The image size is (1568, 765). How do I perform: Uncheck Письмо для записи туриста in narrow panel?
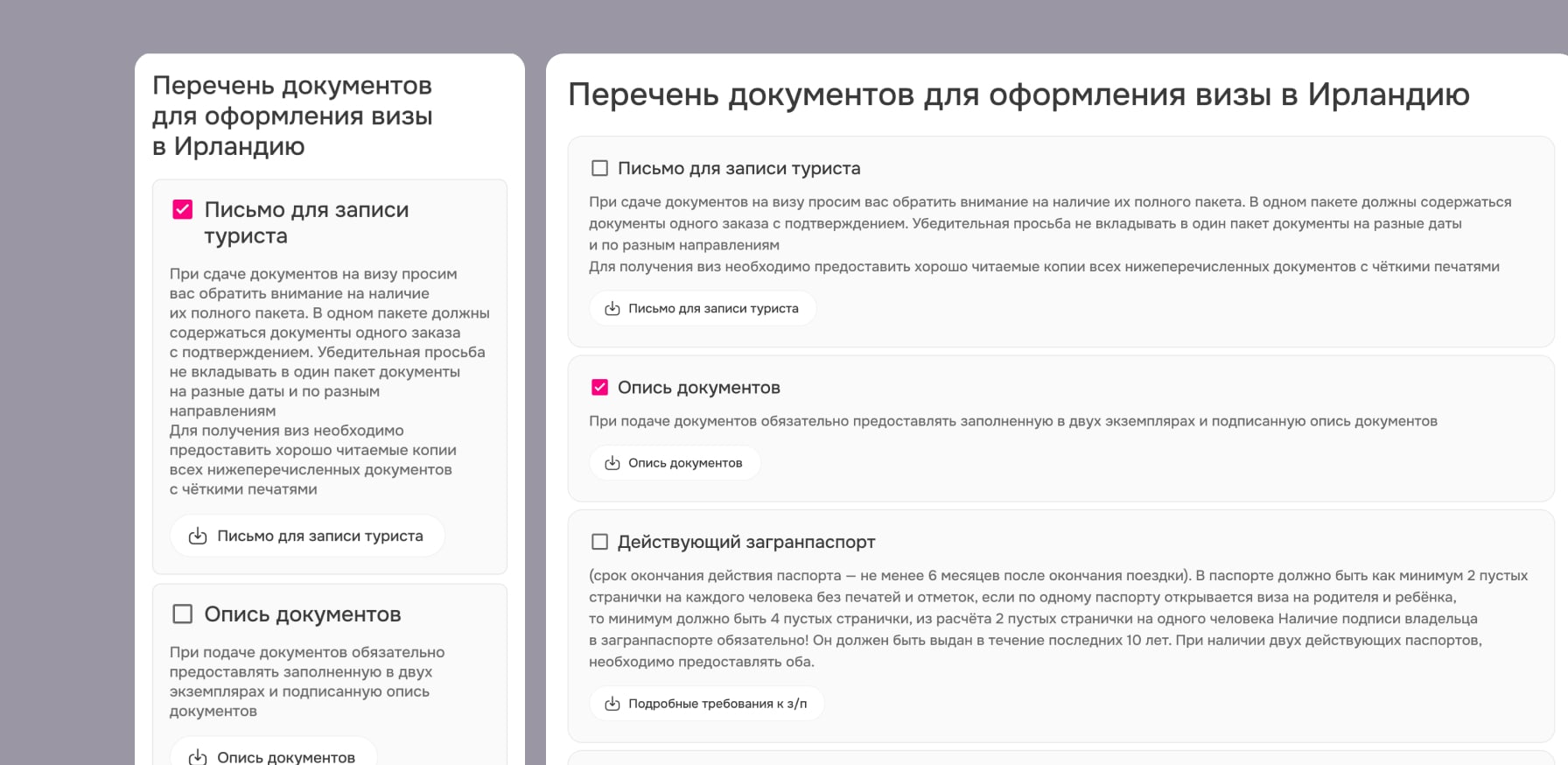pyautogui.click(x=183, y=210)
